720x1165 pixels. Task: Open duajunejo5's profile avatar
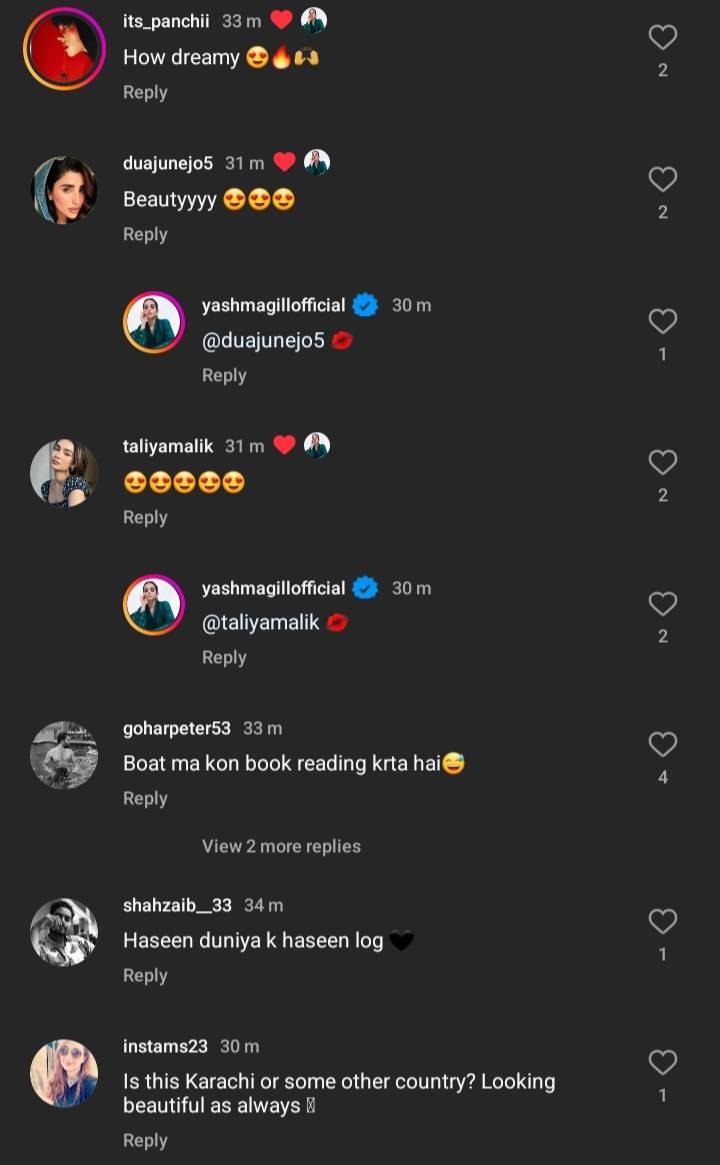tap(64, 190)
